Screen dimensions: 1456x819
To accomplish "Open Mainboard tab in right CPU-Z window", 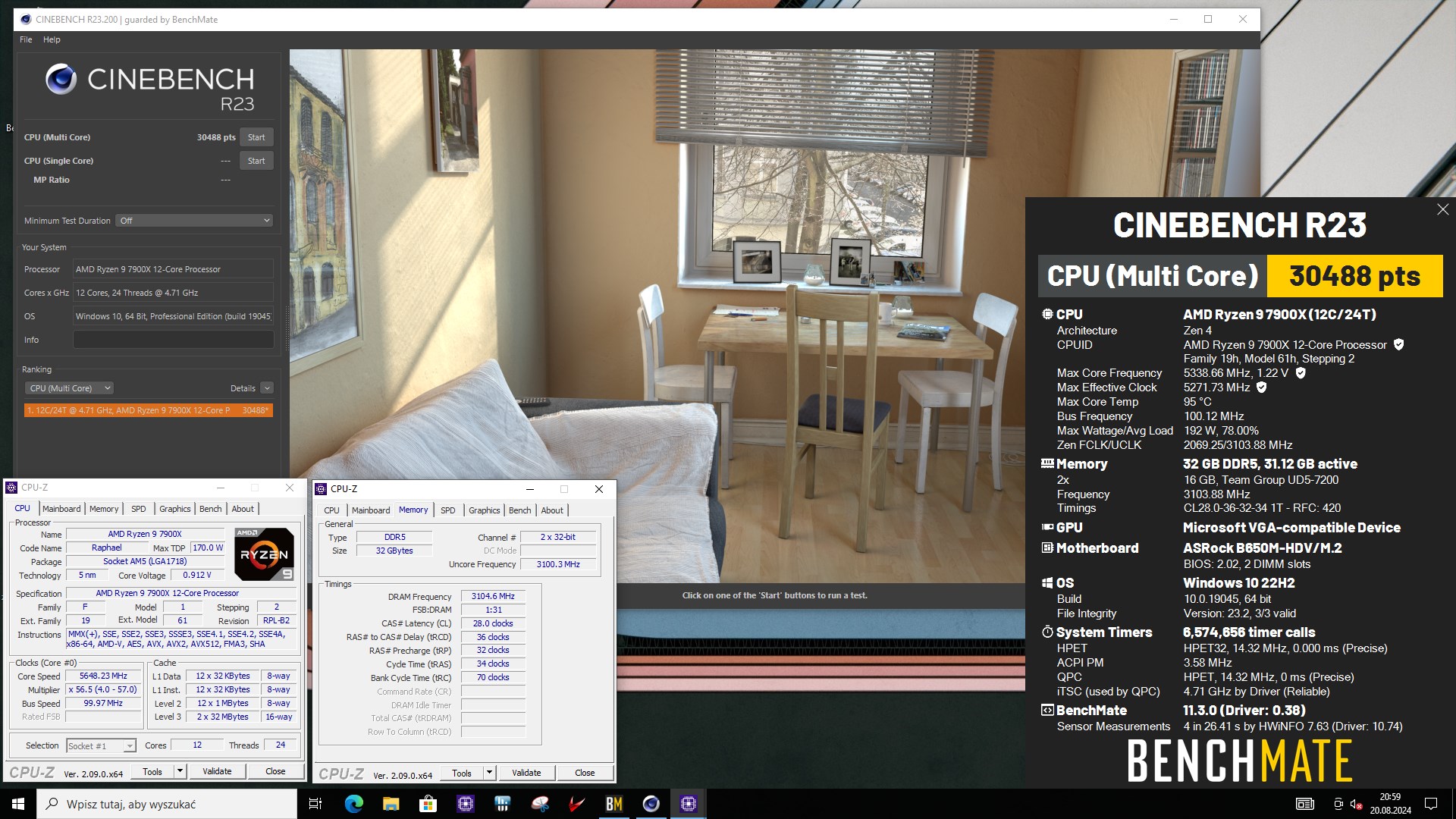I will (x=371, y=510).
